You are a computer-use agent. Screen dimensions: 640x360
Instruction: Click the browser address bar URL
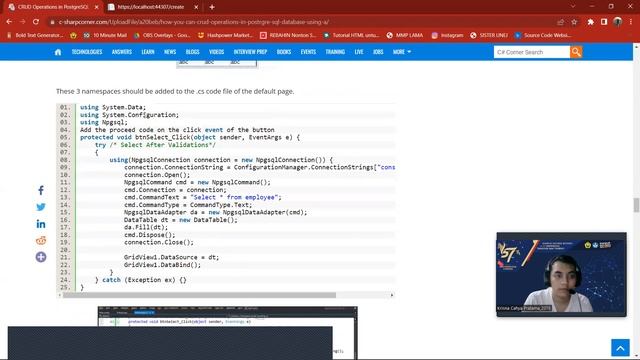194,22
